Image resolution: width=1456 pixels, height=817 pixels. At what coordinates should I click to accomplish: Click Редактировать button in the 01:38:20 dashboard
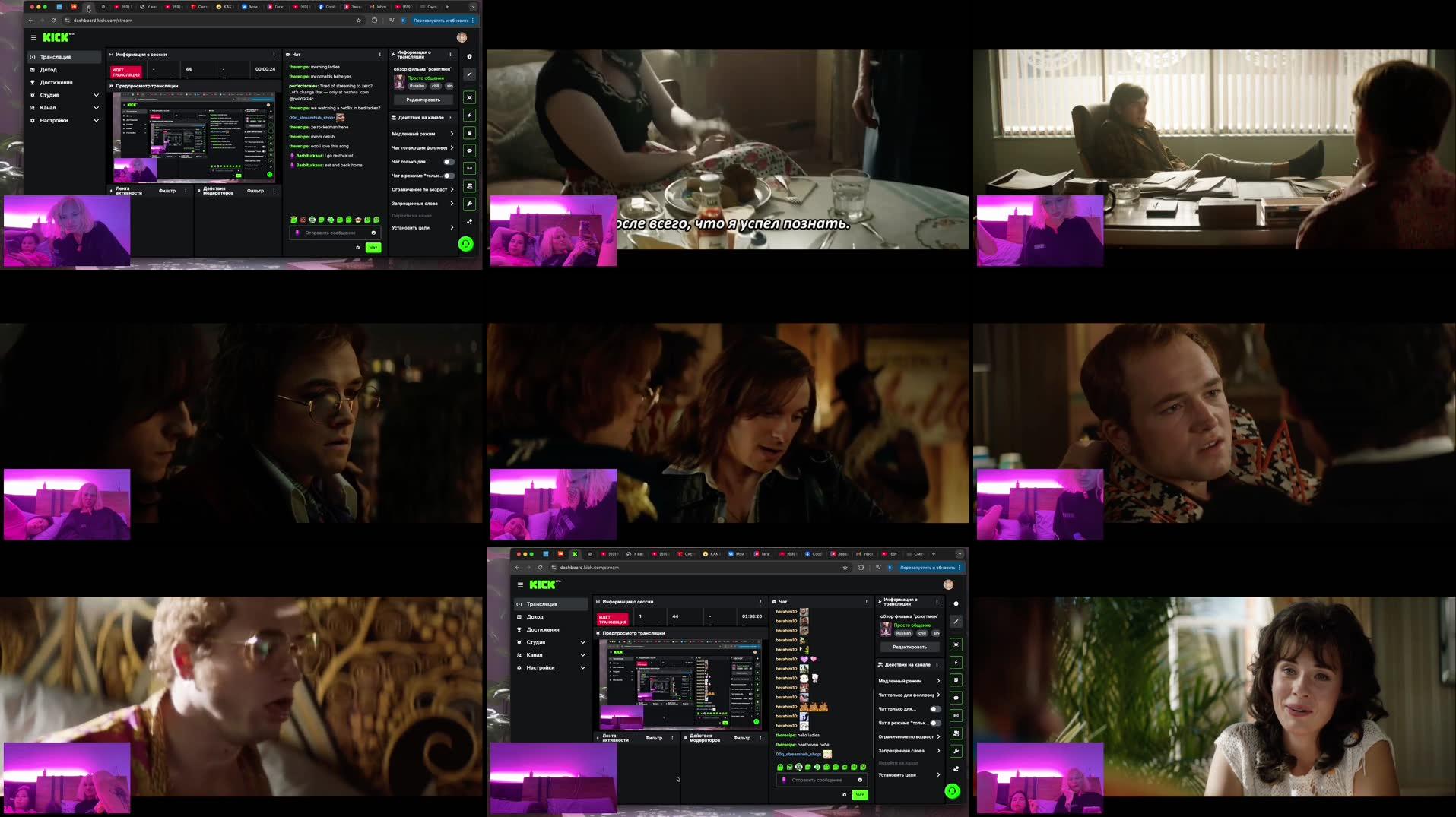(x=909, y=647)
